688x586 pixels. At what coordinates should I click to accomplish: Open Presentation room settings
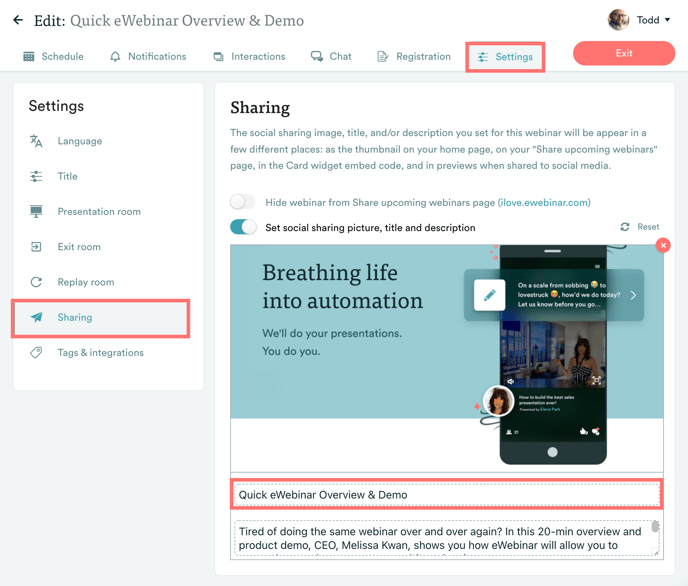[99, 211]
